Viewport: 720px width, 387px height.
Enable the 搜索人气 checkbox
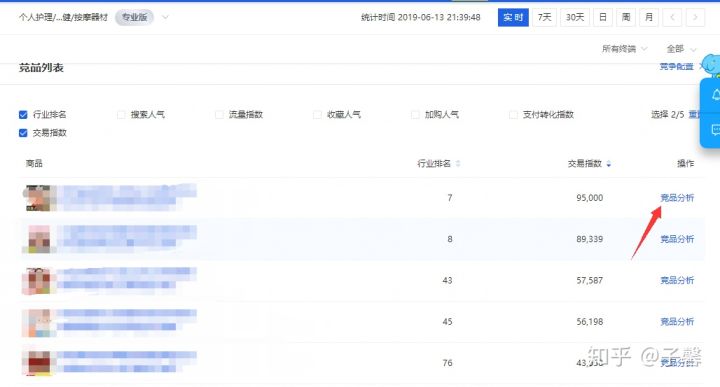[x=121, y=114]
